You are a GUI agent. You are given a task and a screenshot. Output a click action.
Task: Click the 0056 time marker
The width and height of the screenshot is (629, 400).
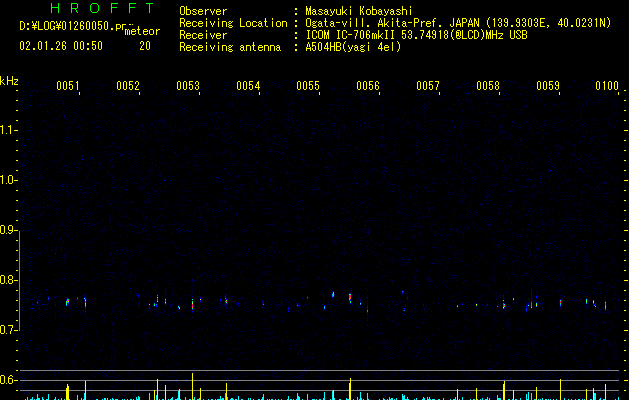click(x=368, y=85)
